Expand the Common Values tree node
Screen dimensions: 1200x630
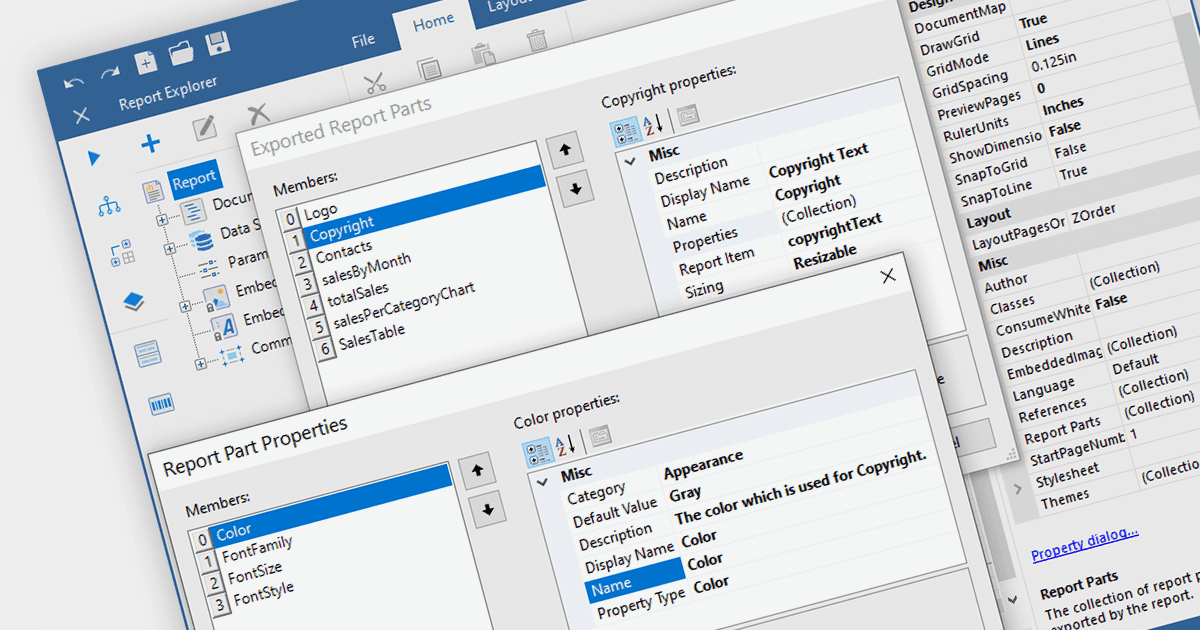200,364
